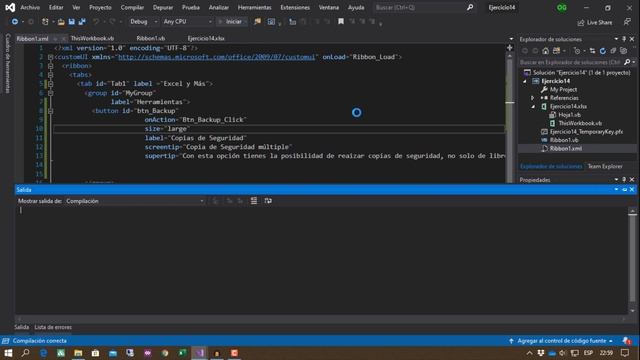This screenshot has height=360, width=640.
Task: Switch to the Ribbon1.vb editor tab
Action: click(151, 38)
